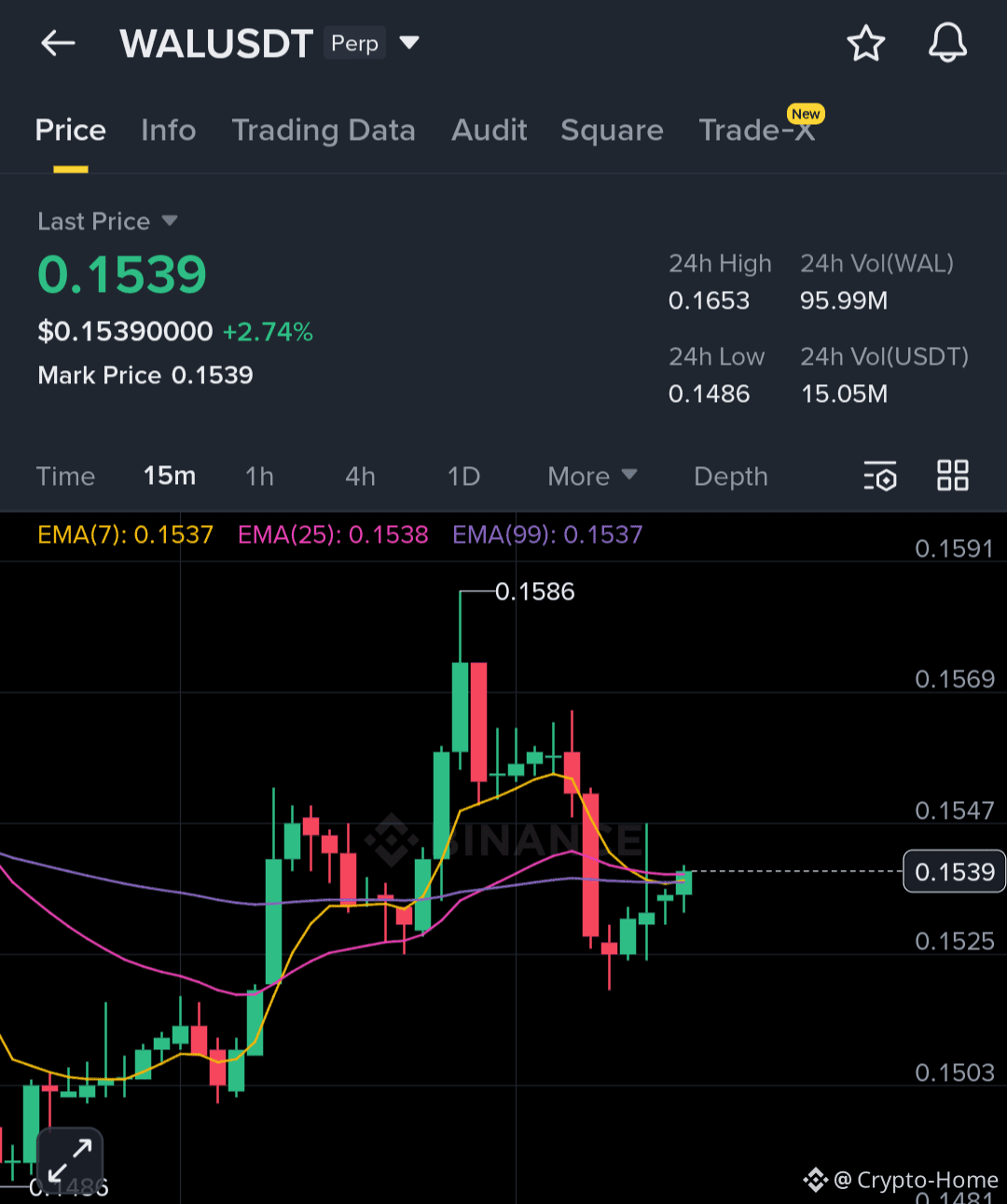Switch to the Depth chart view
1007x1204 pixels.
[731, 477]
